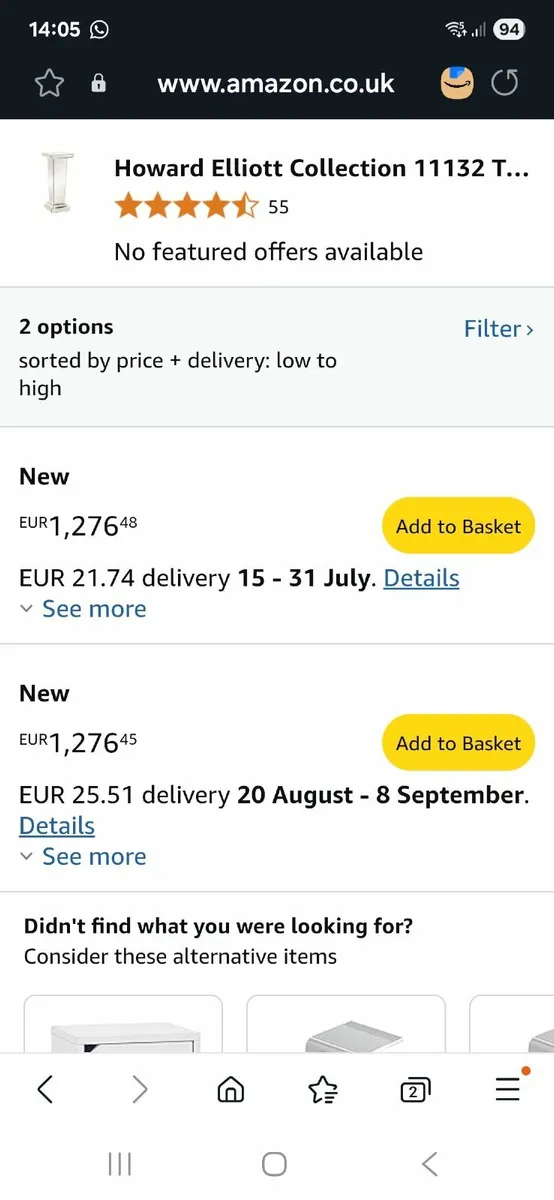
Task: Tap the www.amazon.co.uk address field
Action: [x=276, y=84]
